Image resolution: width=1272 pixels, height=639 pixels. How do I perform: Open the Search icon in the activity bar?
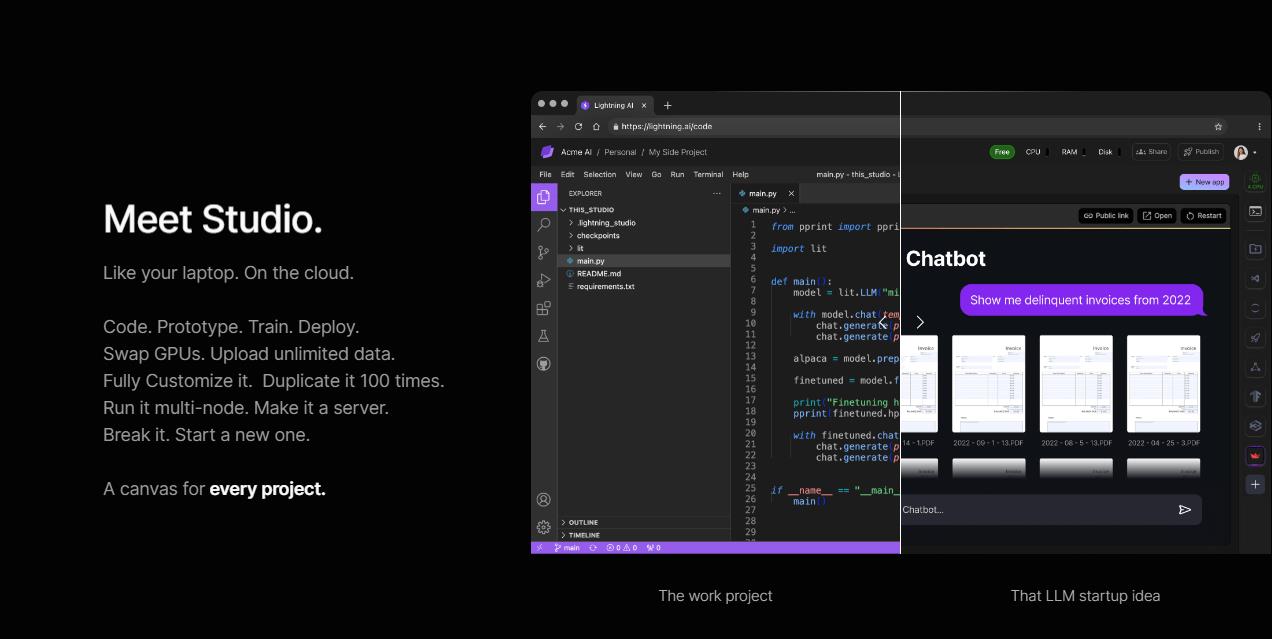[544, 225]
